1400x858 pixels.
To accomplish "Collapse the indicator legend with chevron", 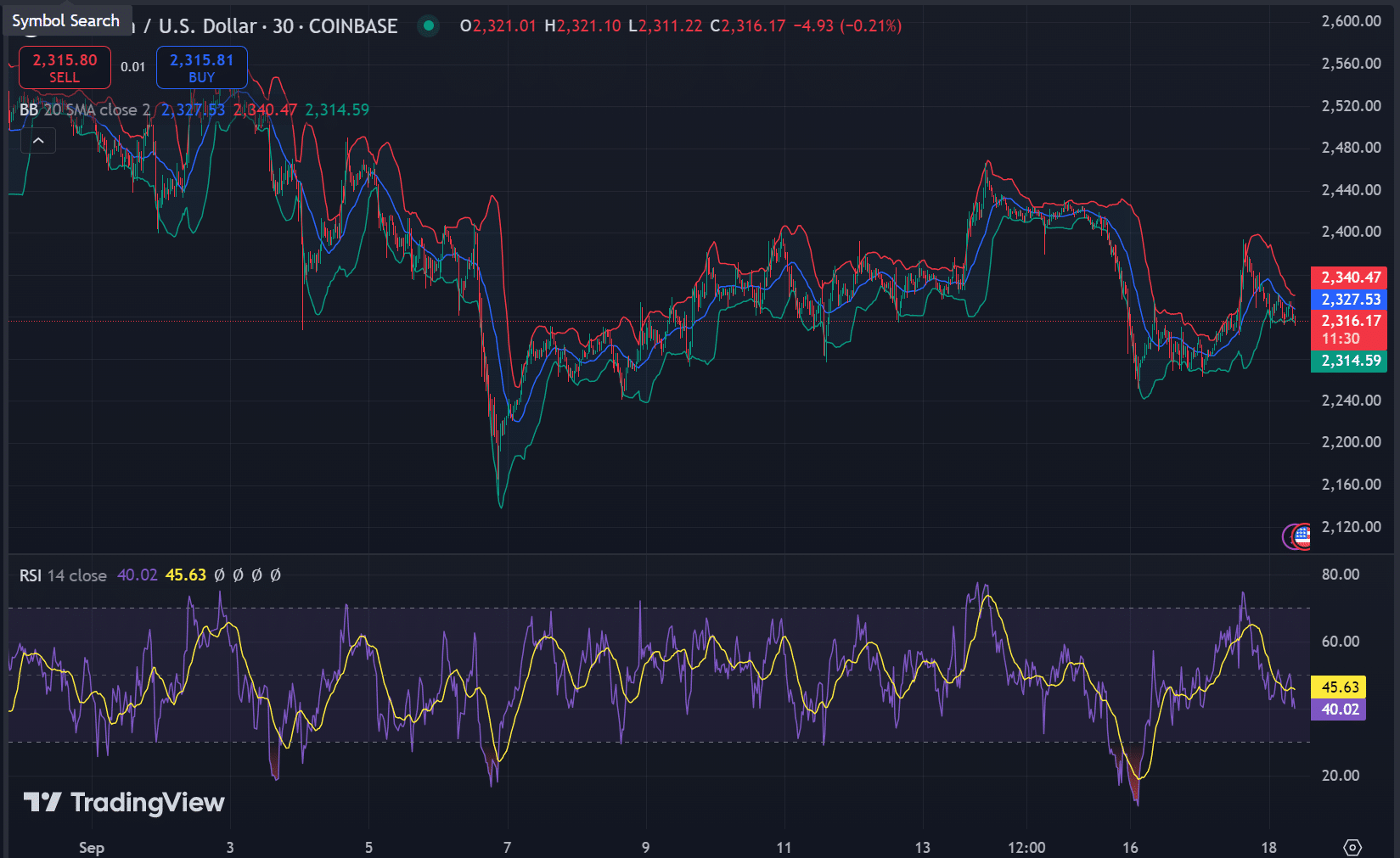I will [x=38, y=141].
